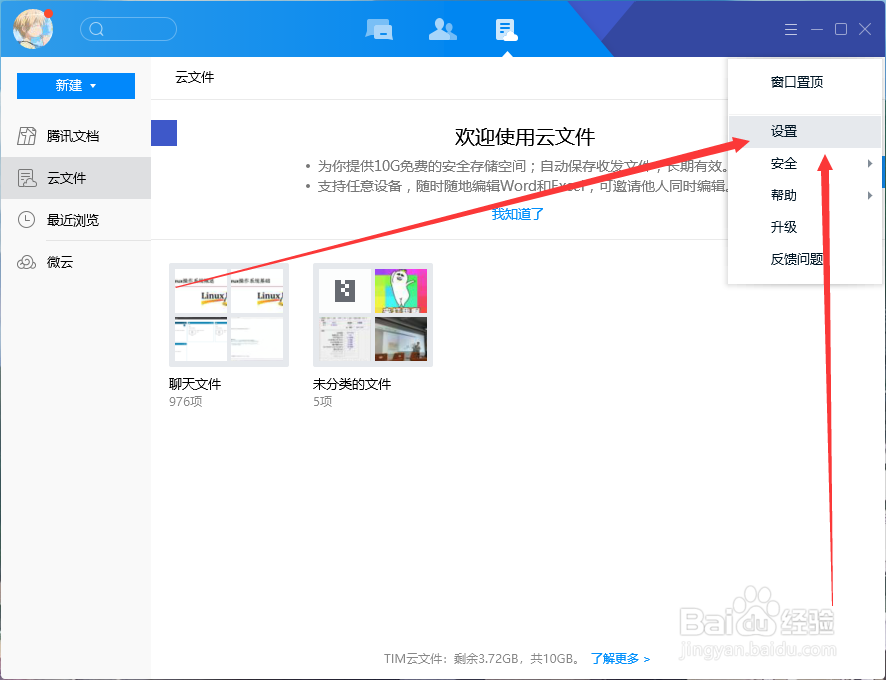Click the 腾讯文档 document icon
Screen dimensions: 886x680
pos(27,136)
